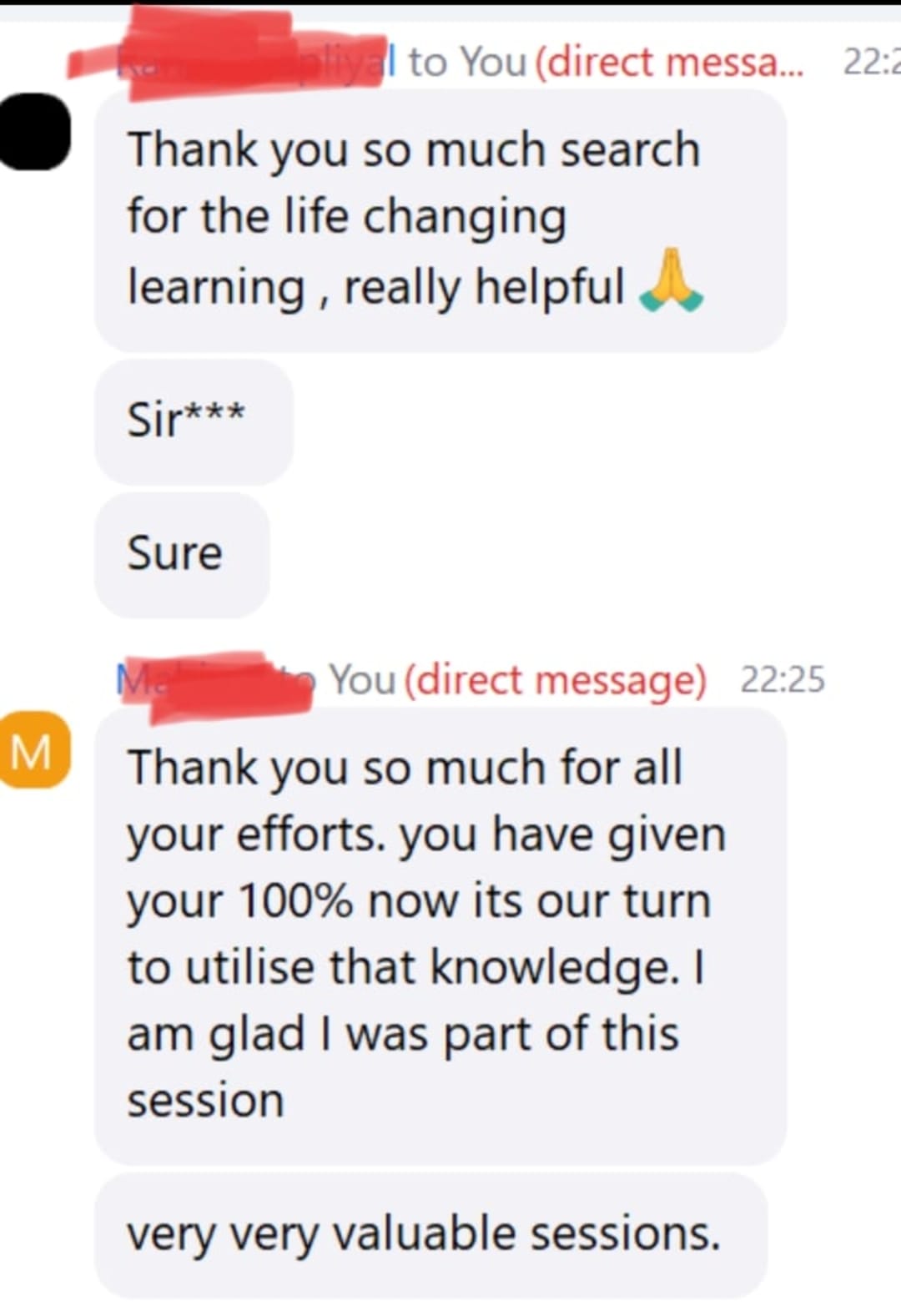This screenshot has width=901, height=1316.
Task: Click "to You" in the first message header
Action: click(x=467, y=62)
